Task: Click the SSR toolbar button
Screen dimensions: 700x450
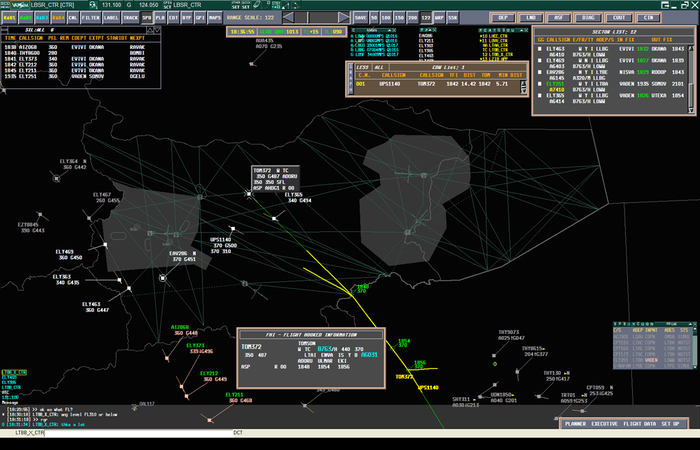Action: pyautogui.click(x=453, y=18)
